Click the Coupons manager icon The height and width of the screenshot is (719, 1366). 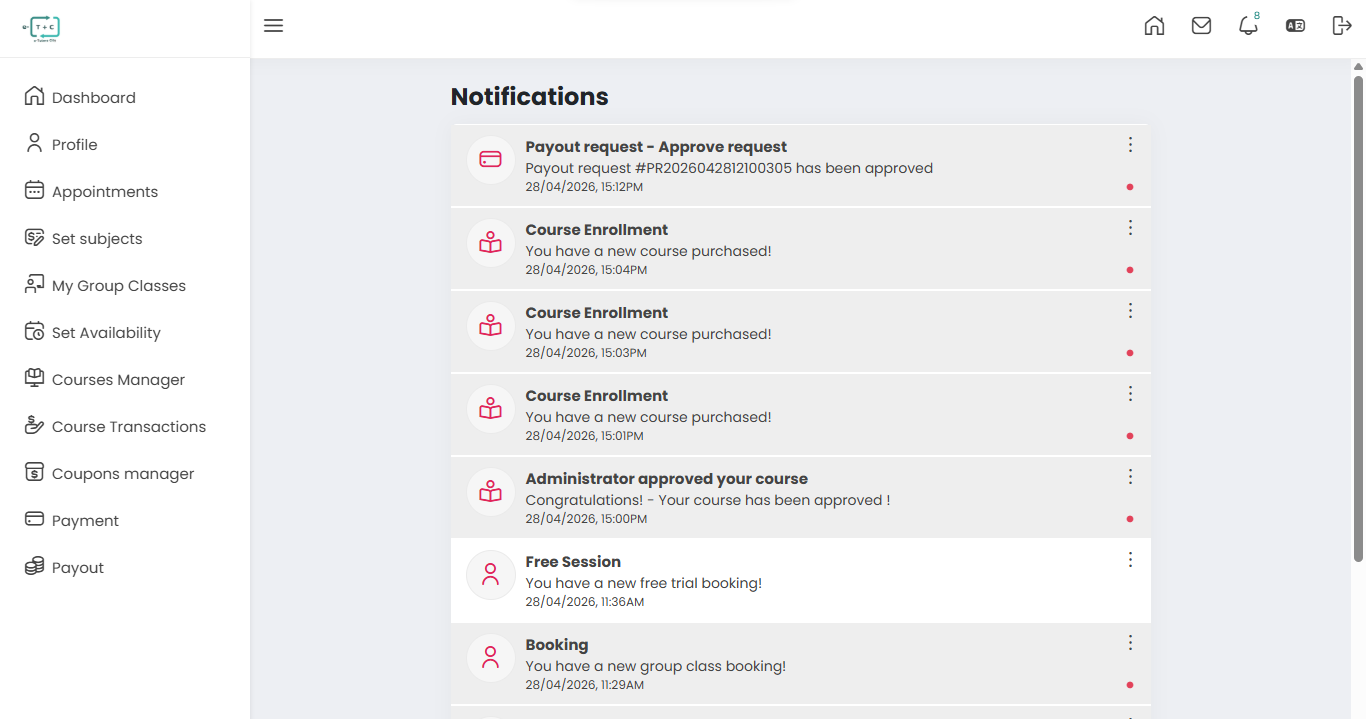(x=34, y=472)
